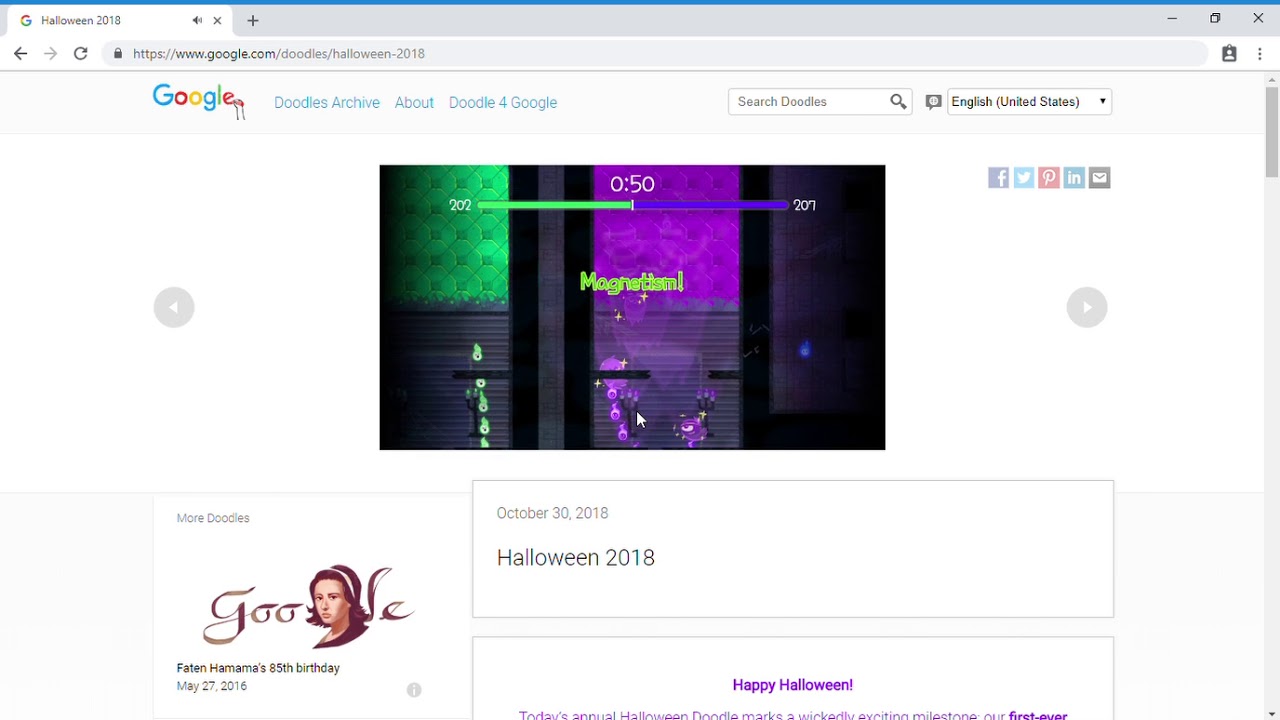Click the Halloween 2018 heading
This screenshot has height=720, width=1280.
click(x=576, y=558)
